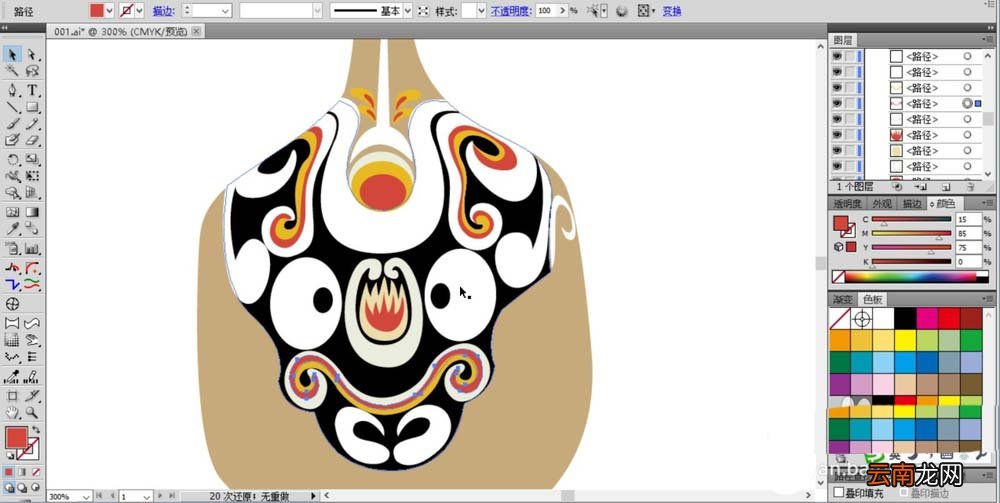Open the fill color dropdown in control bar
Viewport: 1000px width, 503px height.
[x=110, y=11]
